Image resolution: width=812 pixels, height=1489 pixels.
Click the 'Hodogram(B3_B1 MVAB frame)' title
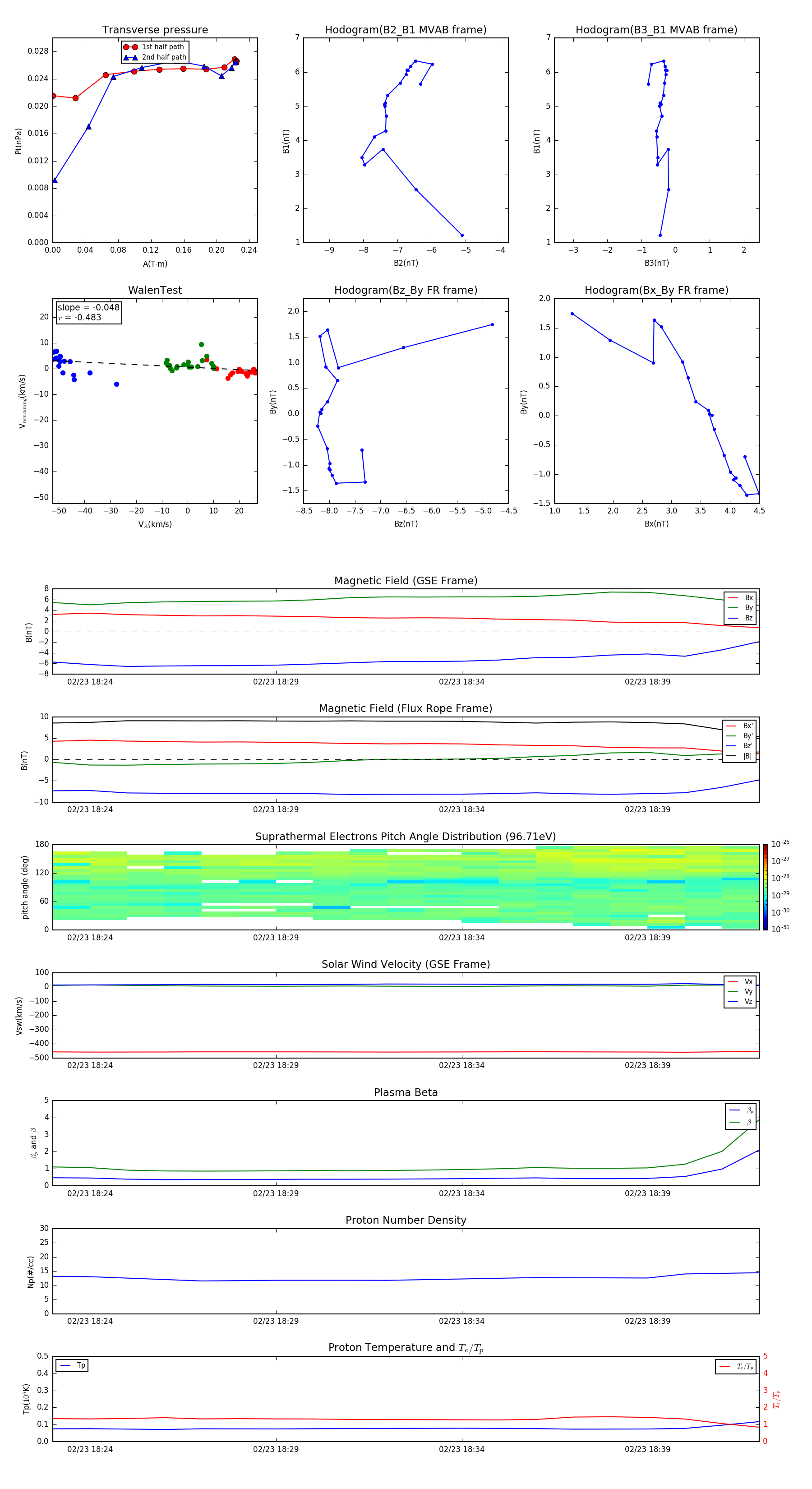click(x=656, y=30)
